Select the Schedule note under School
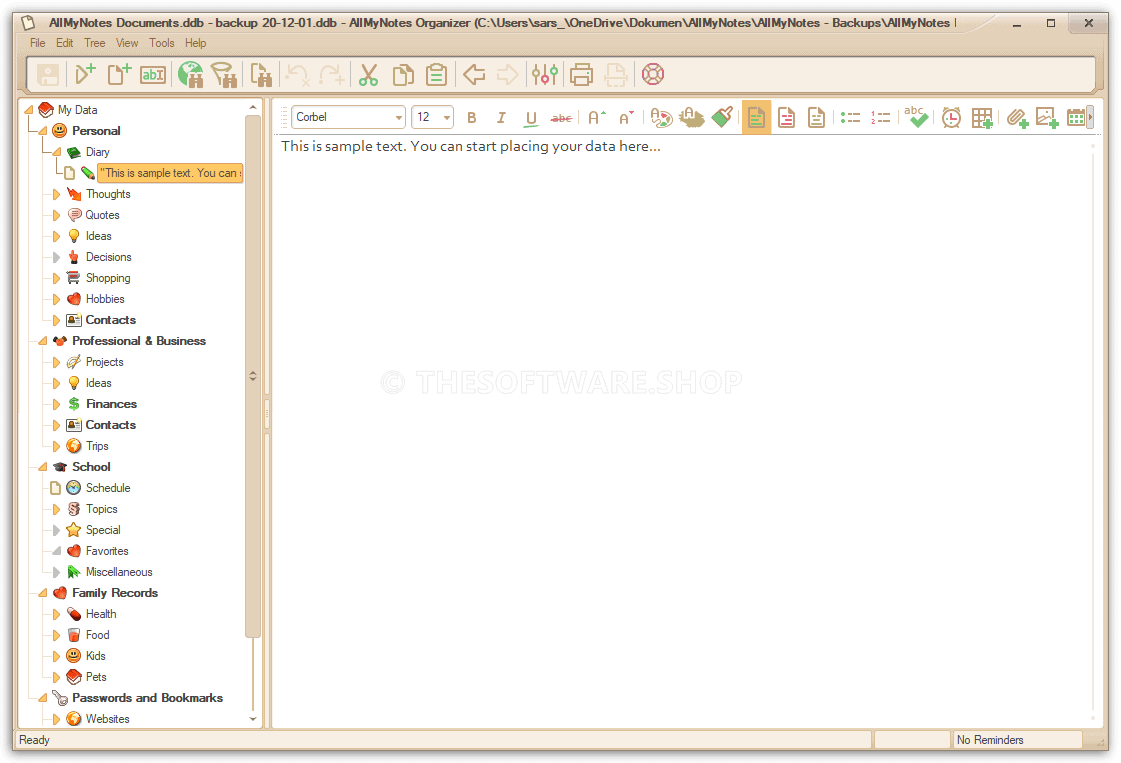Screen dimensions: 1121x763 [x=108, y=488]
